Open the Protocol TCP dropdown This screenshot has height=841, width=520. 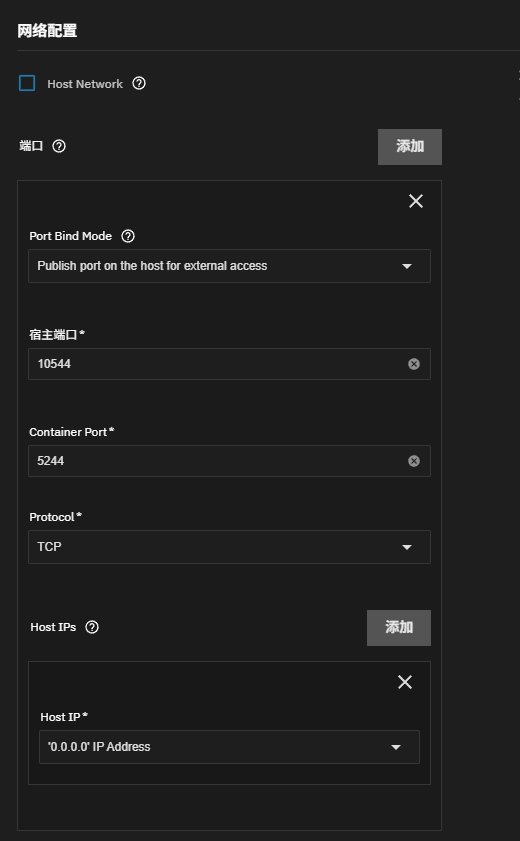pos(229,547)
